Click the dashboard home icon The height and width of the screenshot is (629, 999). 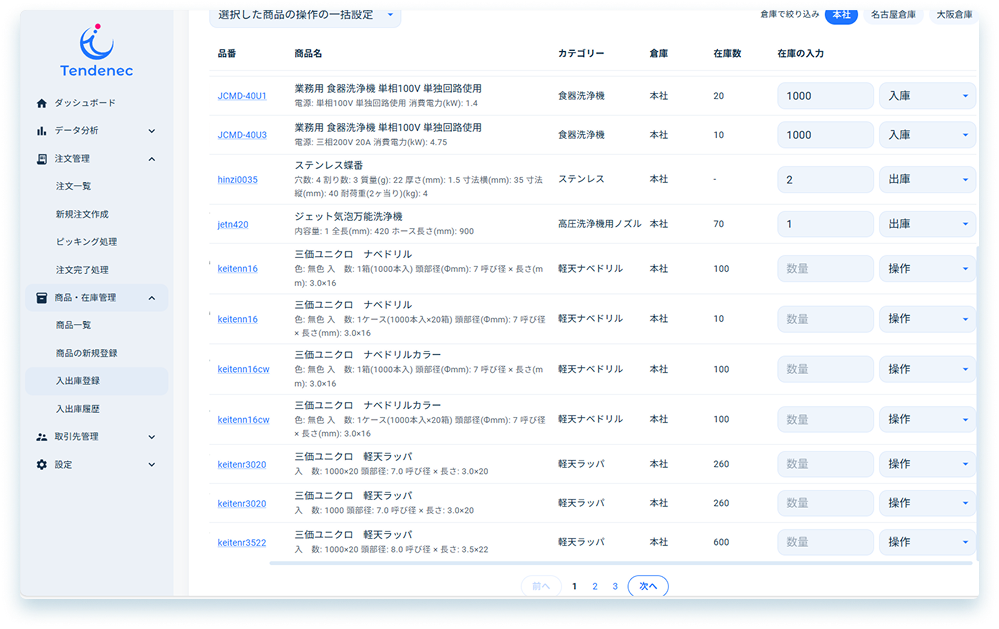pyautogui.click(x=42, y=103)
